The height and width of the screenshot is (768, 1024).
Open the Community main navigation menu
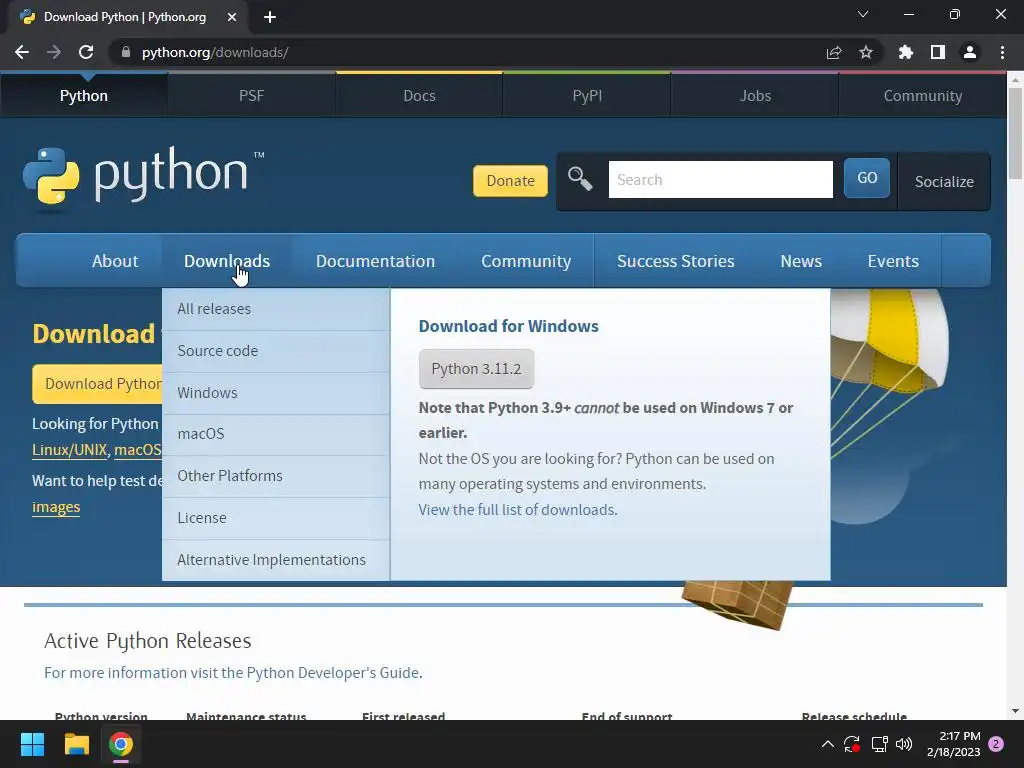[x=526, y=261]
